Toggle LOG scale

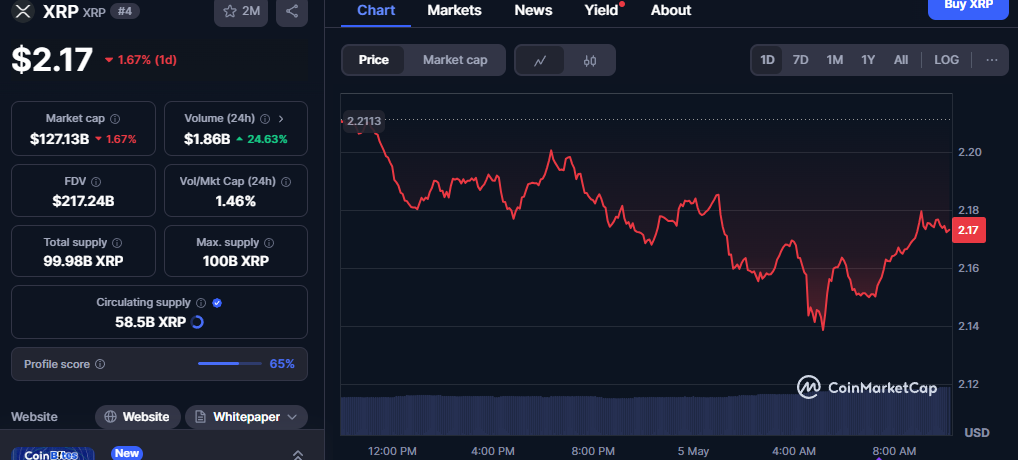(947, 60)
